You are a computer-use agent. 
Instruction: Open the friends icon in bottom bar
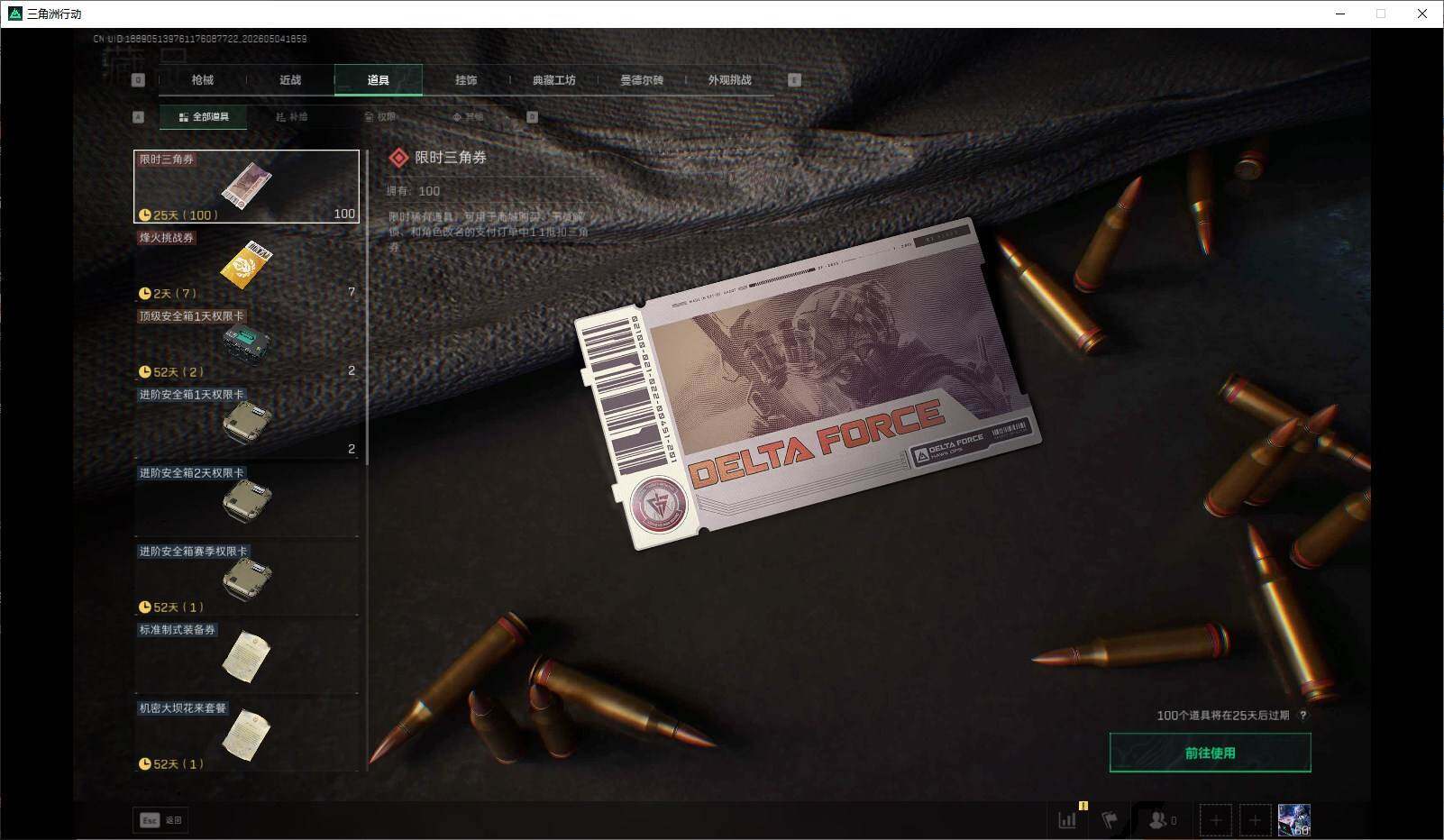pos(1162,820)
